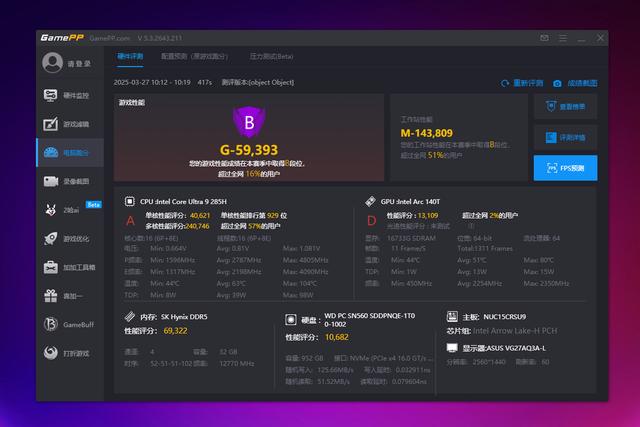640x427 pixels.
Task: Switch to the stress test (Beta) tab
Action: click(x=271, y=56)
